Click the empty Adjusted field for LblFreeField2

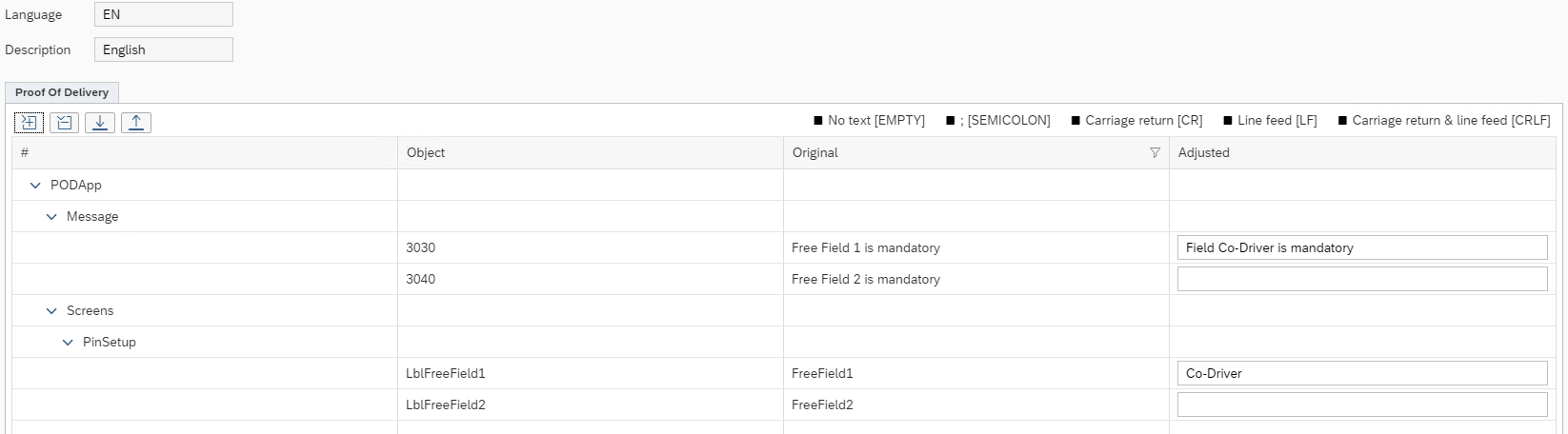tap(1361, 404)
